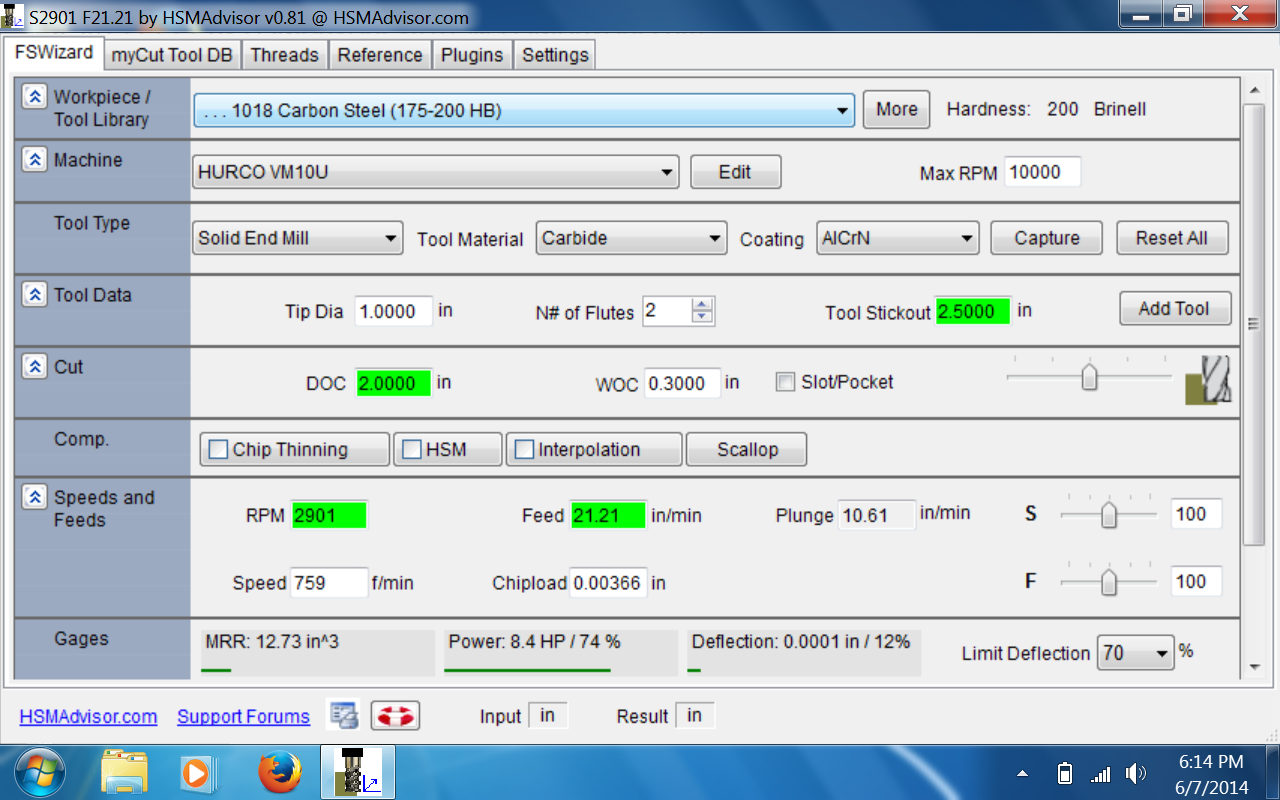The image size is (1280, 800).
Task: Open the Support Forums link
Action: [x=243, y=716]
